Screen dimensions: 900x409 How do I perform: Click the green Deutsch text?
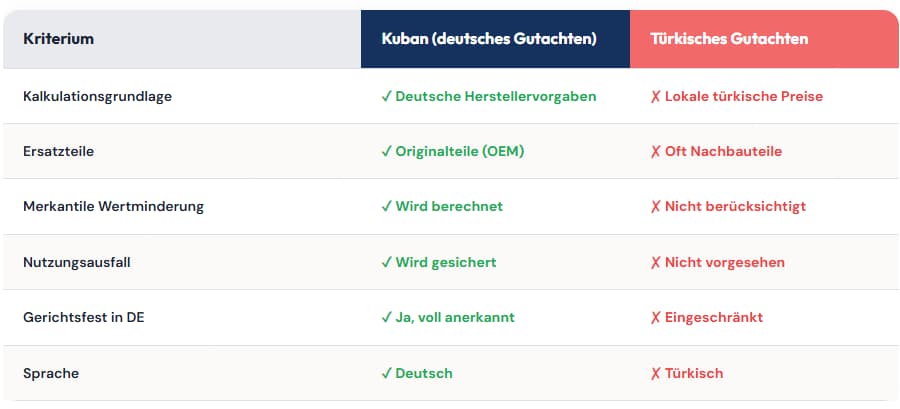(x=424, y=373)
